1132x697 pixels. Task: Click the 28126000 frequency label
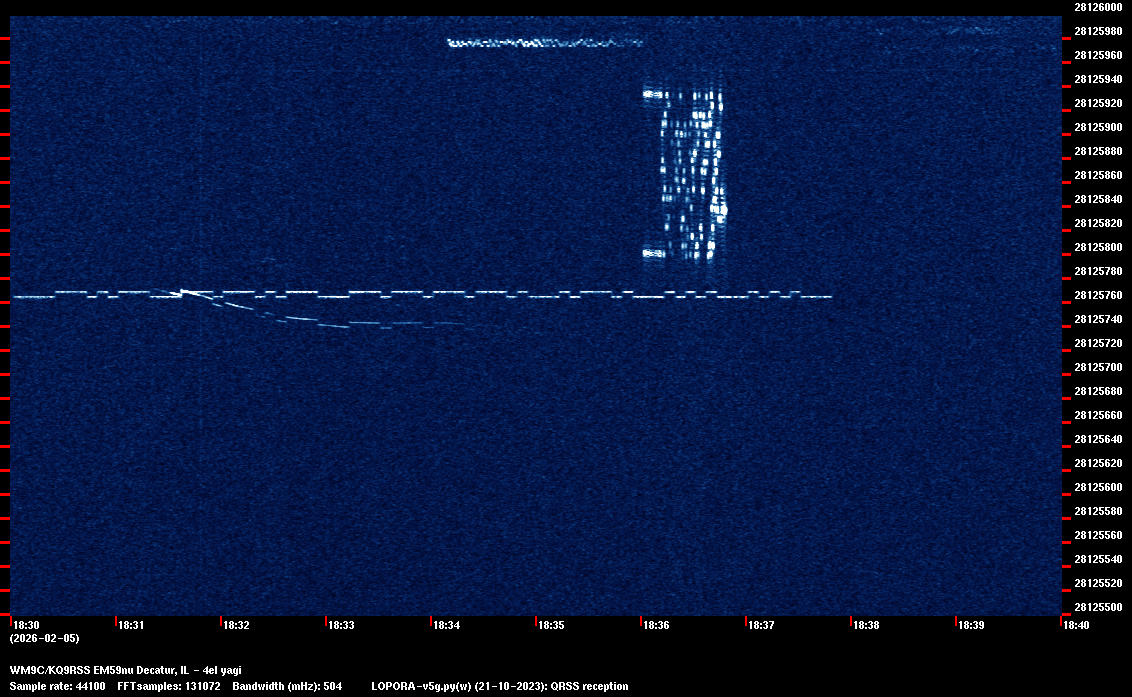[x=1097, y=7]
